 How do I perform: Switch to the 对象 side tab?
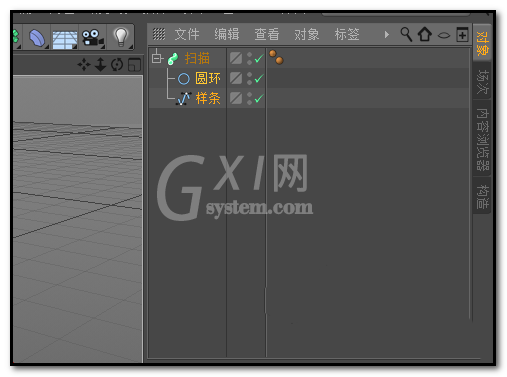pyautogui.click(x=482, y=43)
